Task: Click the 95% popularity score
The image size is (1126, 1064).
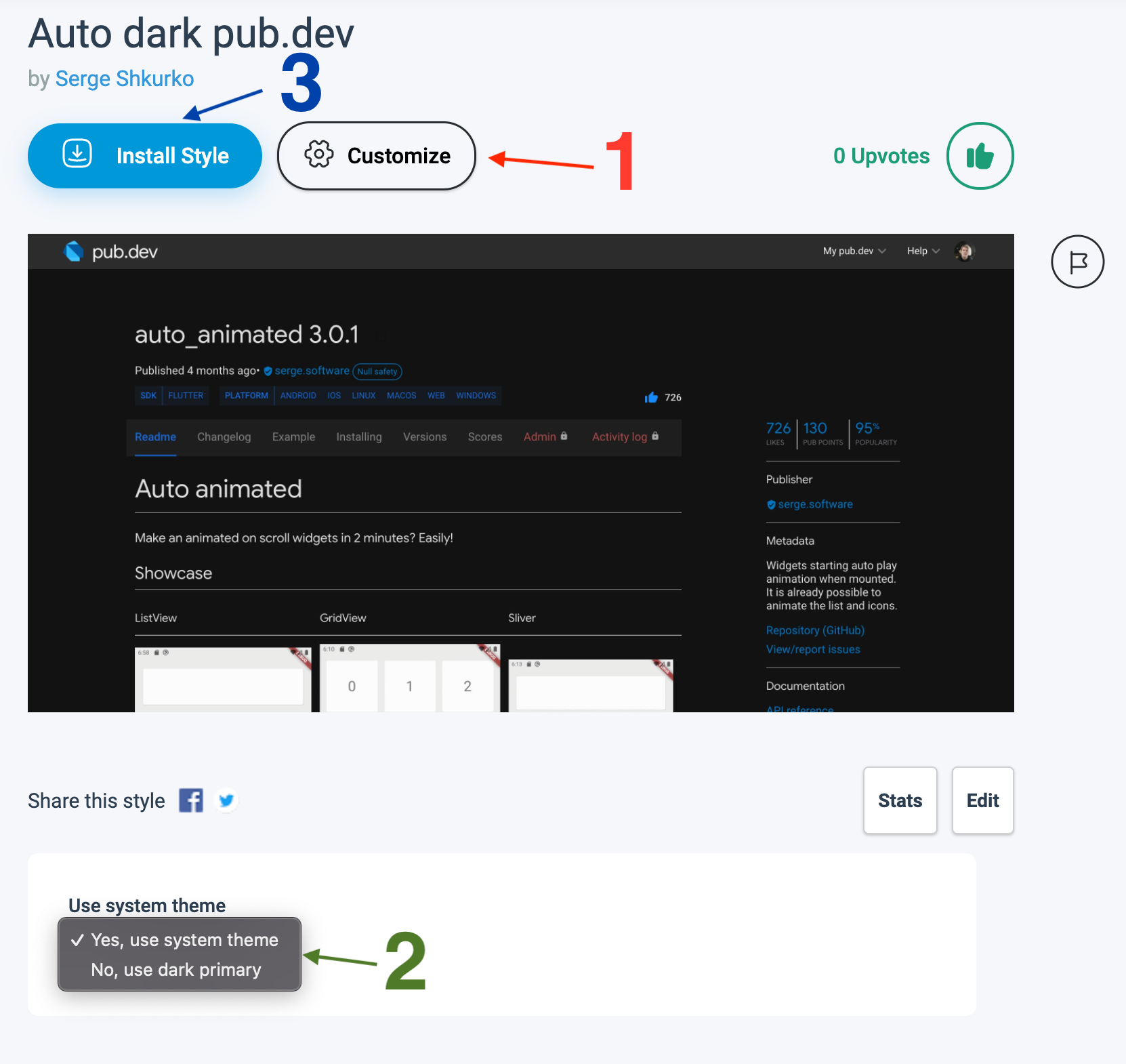Action: [x=875, y=433]
